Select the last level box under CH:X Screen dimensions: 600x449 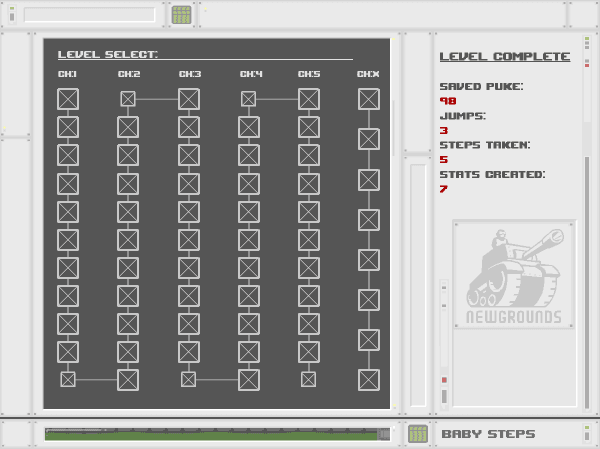369,380
